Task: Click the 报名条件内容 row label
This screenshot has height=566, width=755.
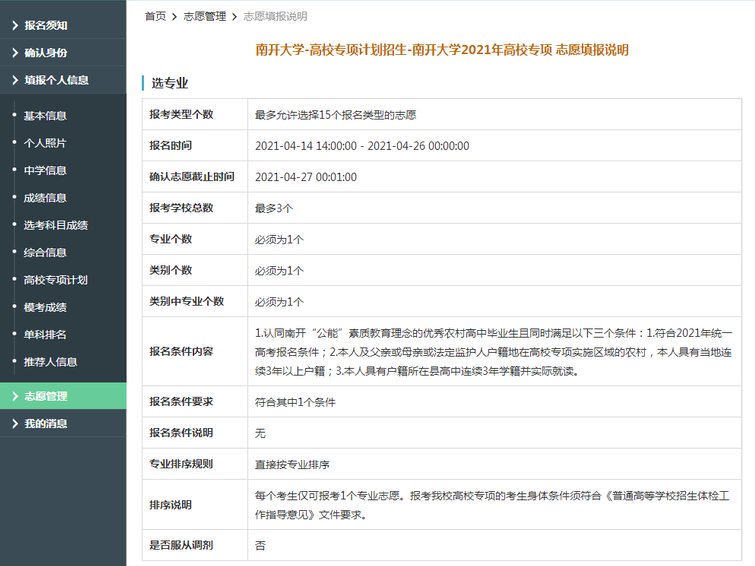Action: coord(181,352)
